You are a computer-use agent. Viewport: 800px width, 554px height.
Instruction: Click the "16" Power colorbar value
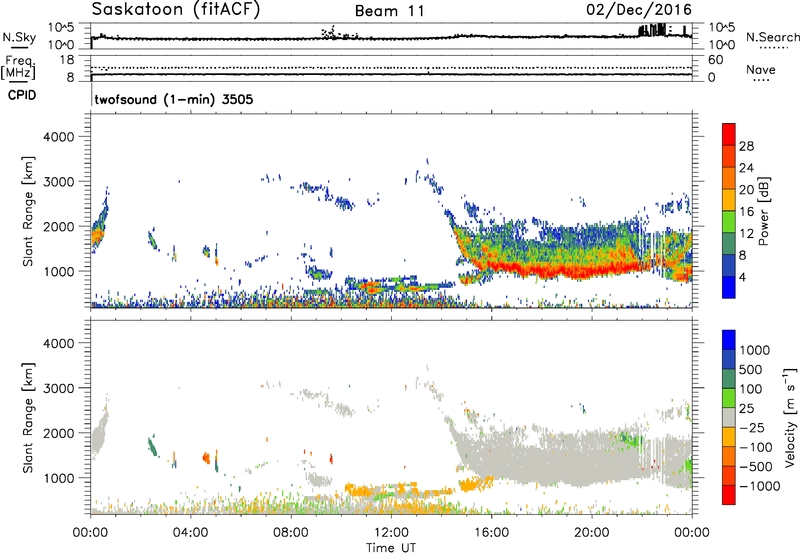point(746,211)
